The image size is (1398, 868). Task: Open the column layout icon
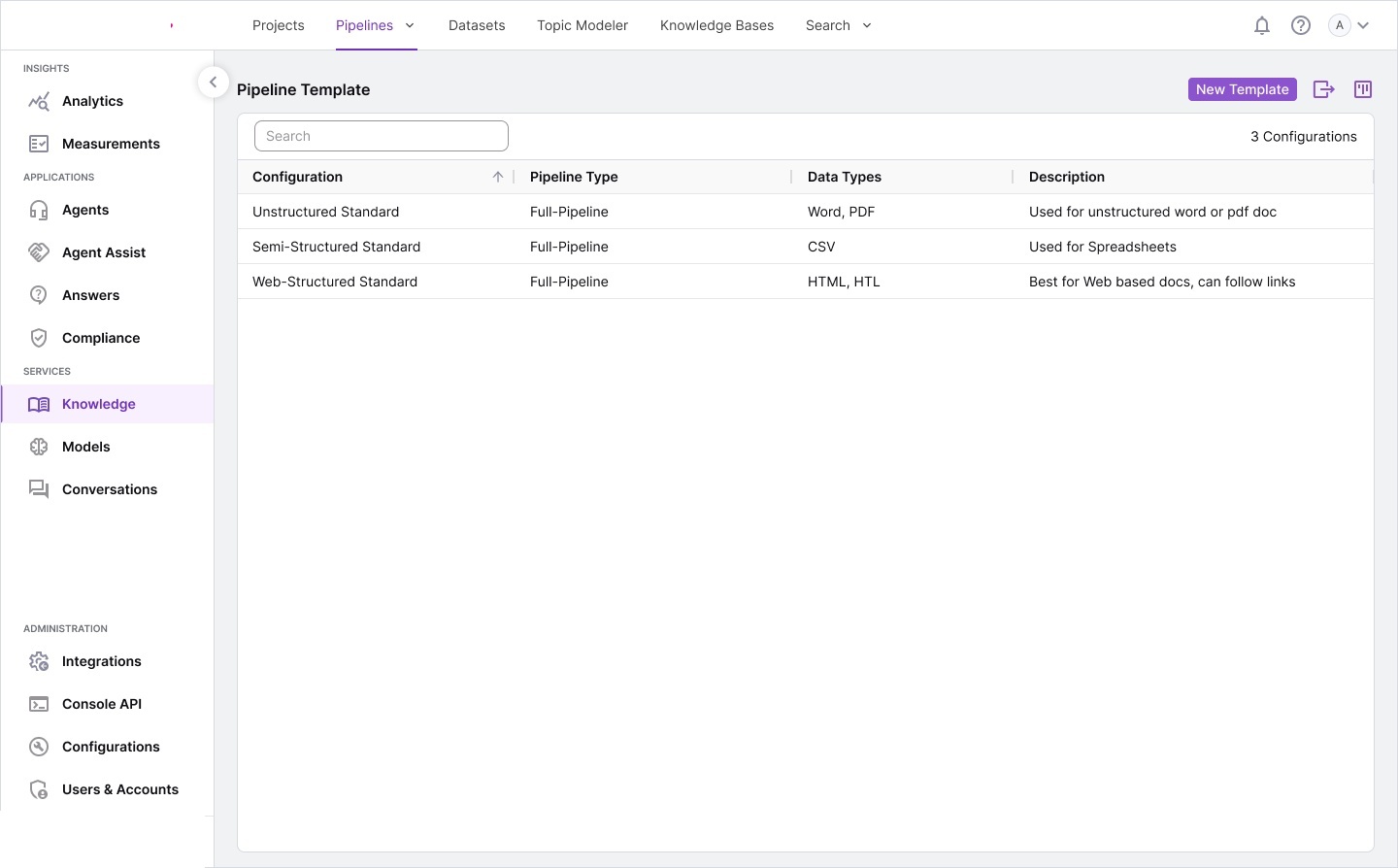(1362, 88)
